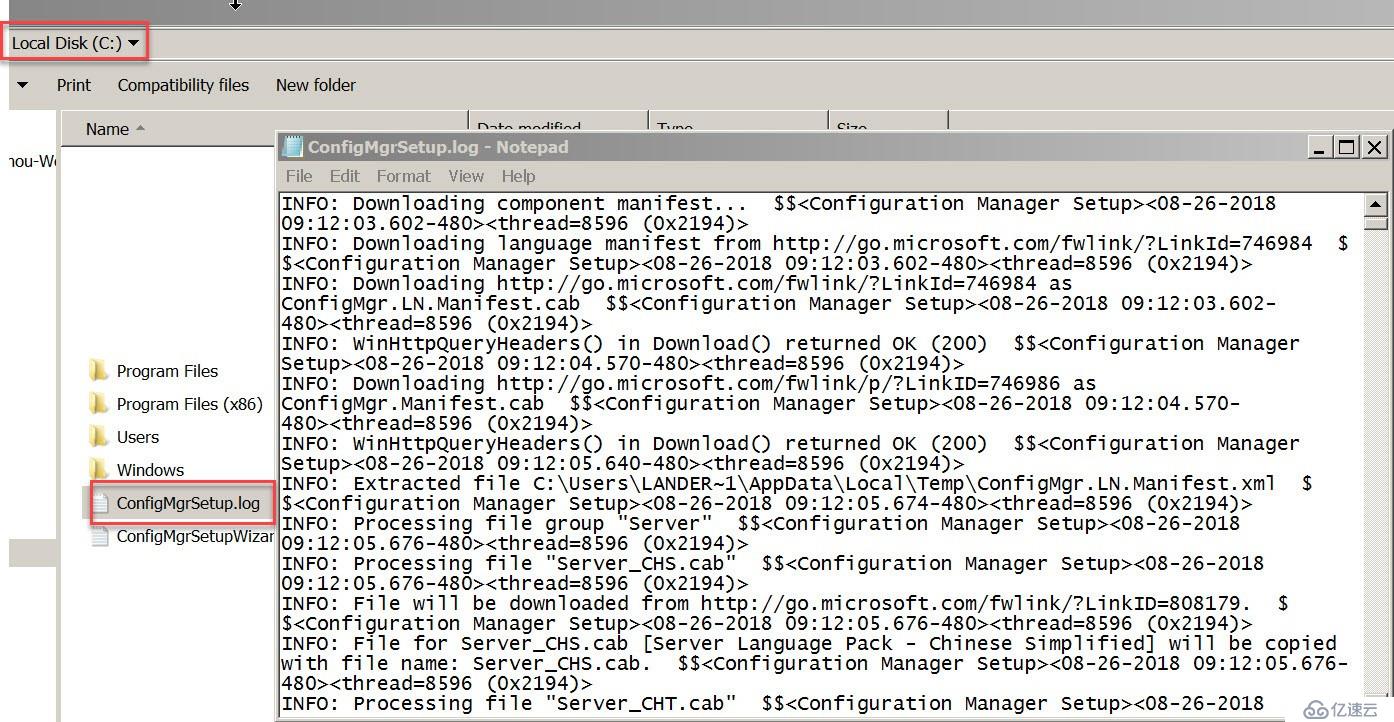Select the Program Files (x86) folder icon
The width and height of the screenshot is (1394, 722).
[x=99, y=404]
